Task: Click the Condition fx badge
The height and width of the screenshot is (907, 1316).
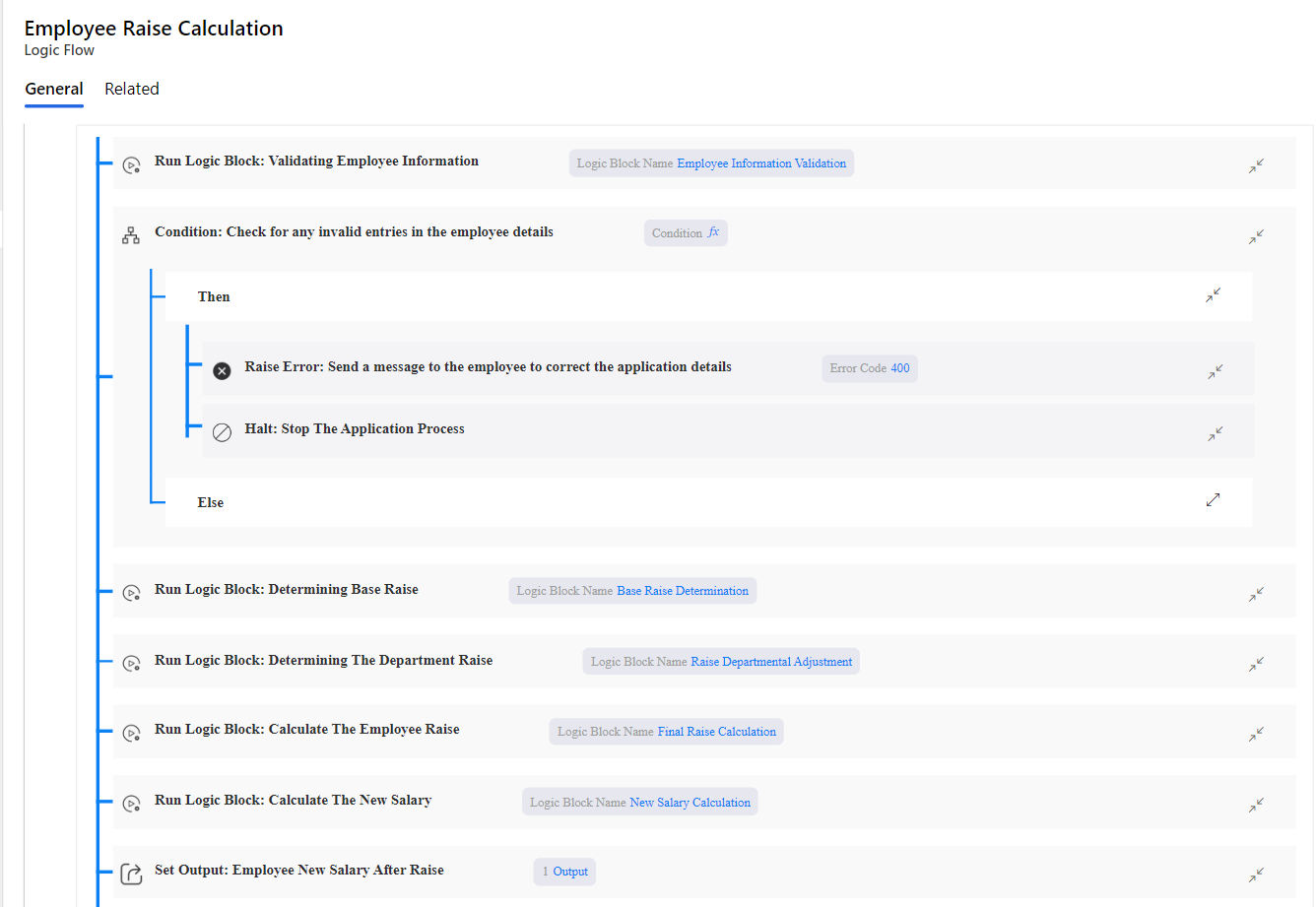Action: click(x=686, y=232)
